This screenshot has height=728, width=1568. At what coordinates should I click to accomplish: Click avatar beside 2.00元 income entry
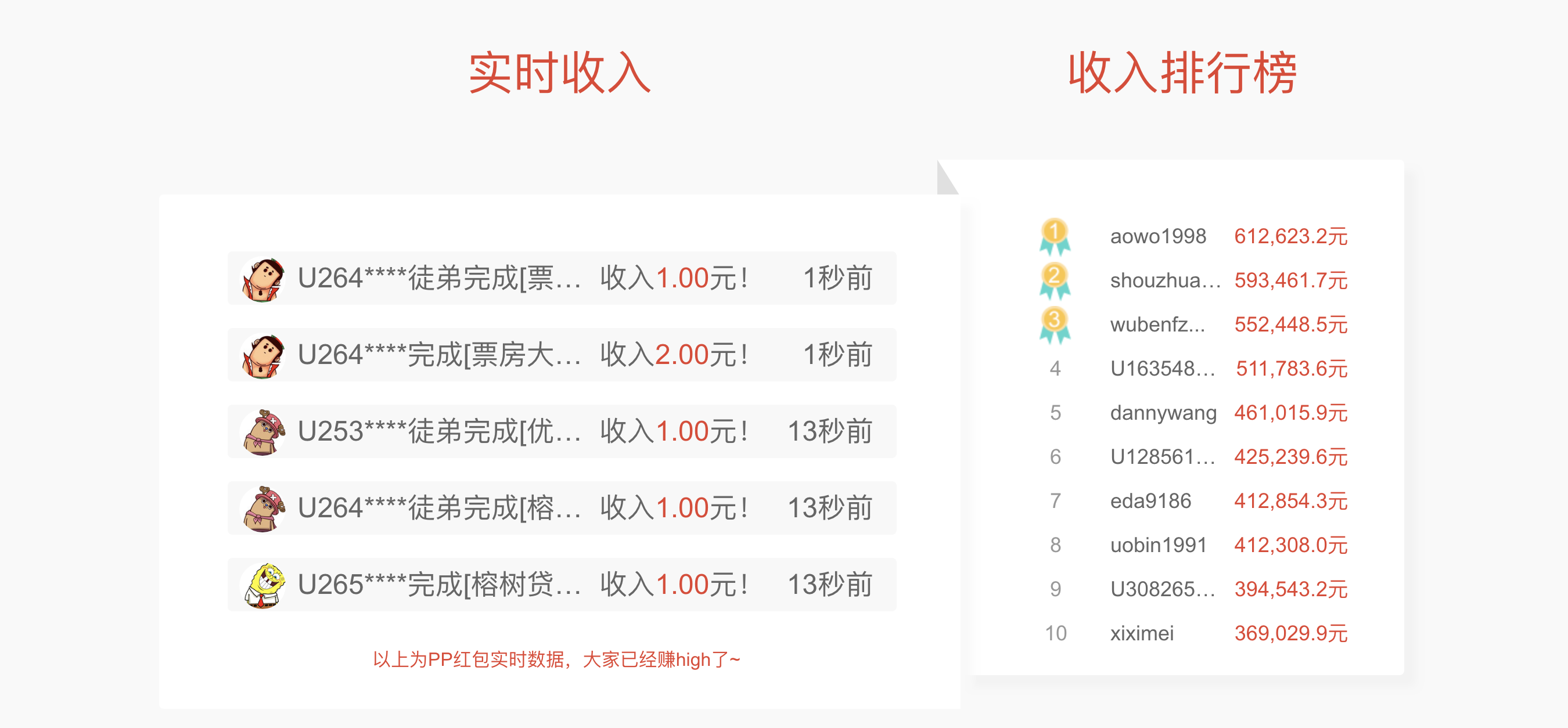tap(263, 355)
